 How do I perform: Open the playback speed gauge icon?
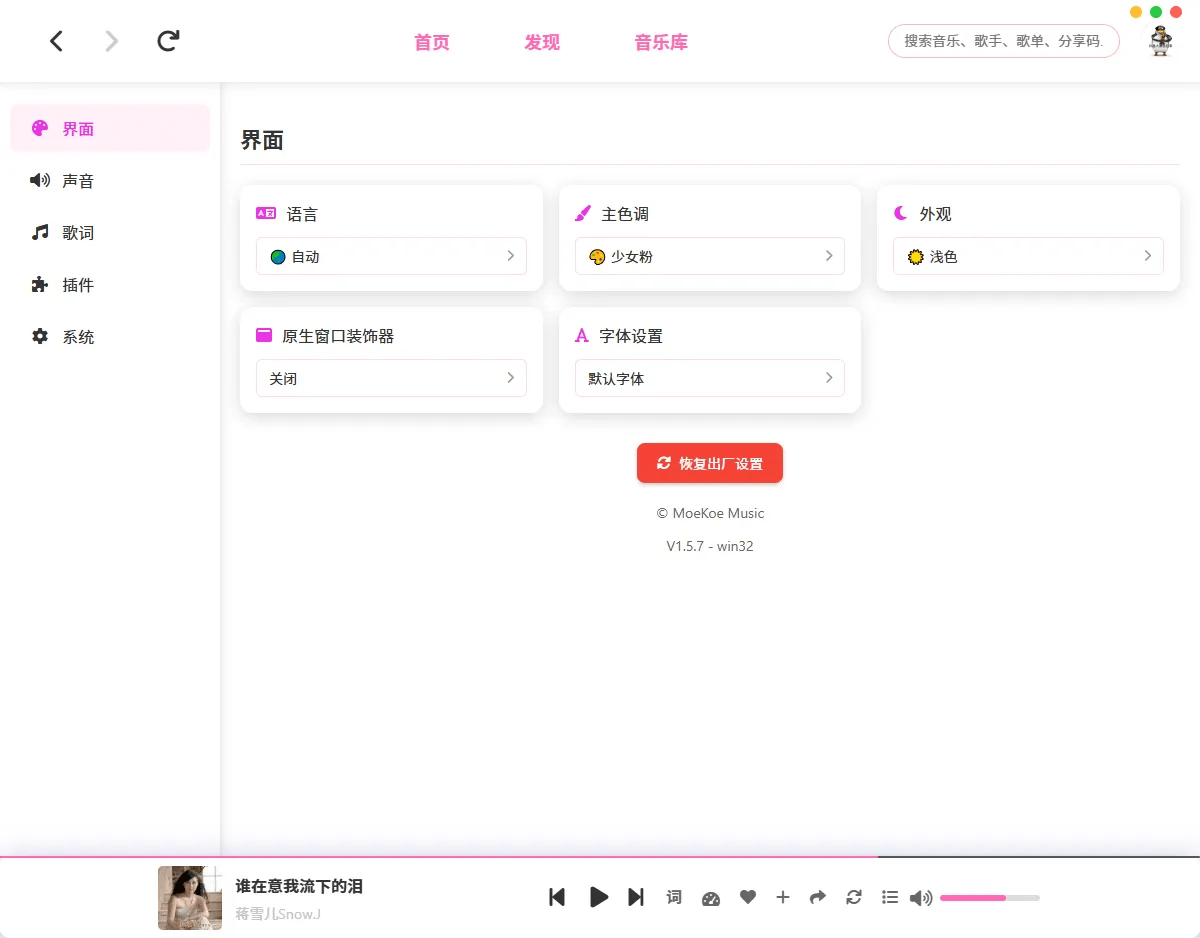pos(711,898)
